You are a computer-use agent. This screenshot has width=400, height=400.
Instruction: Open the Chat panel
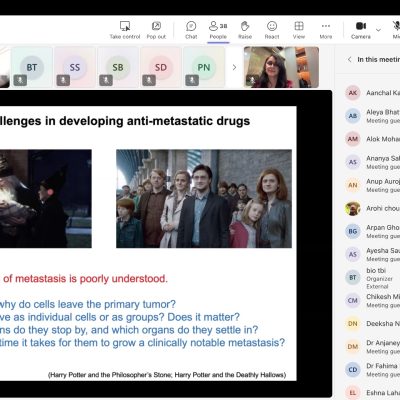191,30
